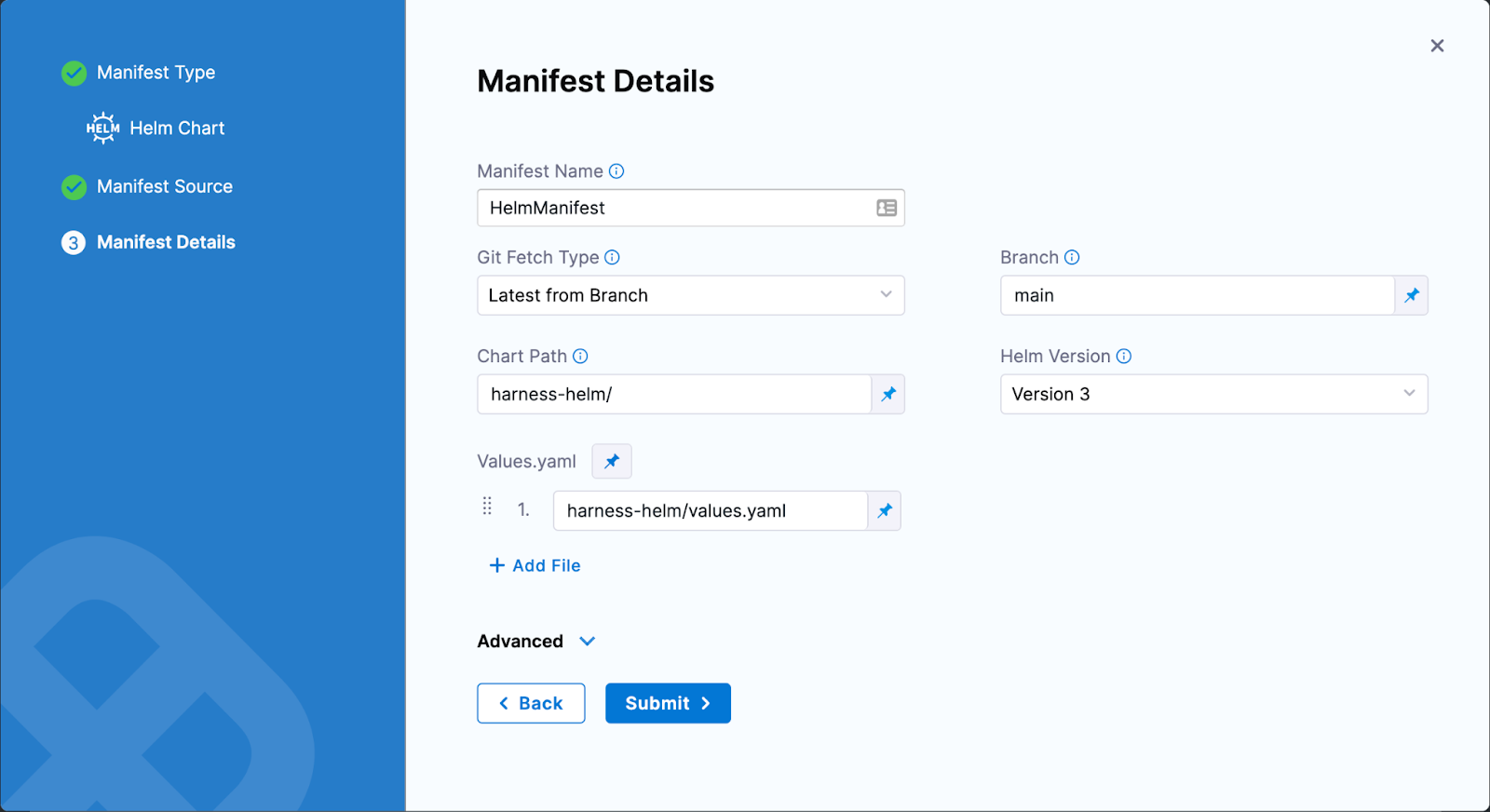Click the Manifest Name input field
Screen dimensions: 1490x812
point(691,208)
